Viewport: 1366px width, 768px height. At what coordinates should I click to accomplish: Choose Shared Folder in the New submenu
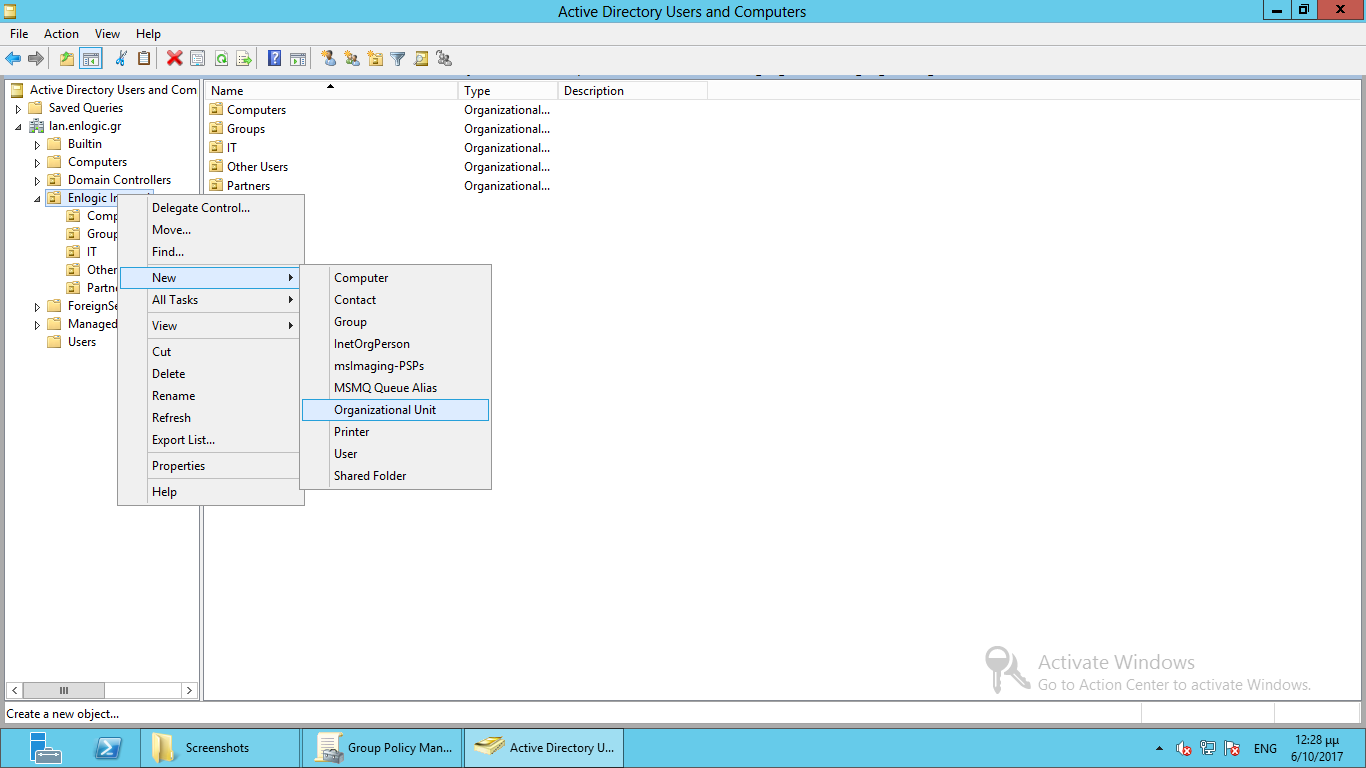[395, 476]
